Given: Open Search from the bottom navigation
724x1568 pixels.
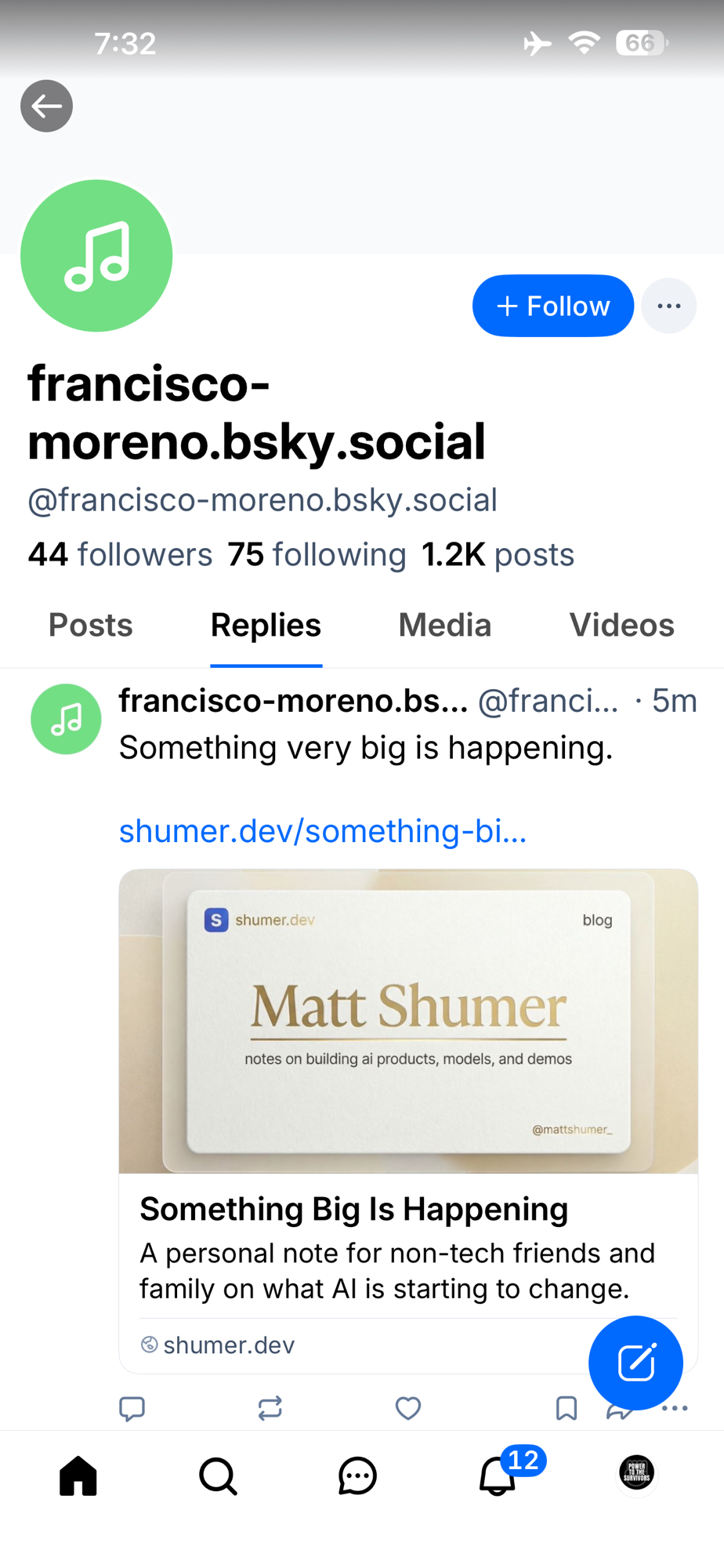Looking at the screenshot, I should (x=218, y=1475).
